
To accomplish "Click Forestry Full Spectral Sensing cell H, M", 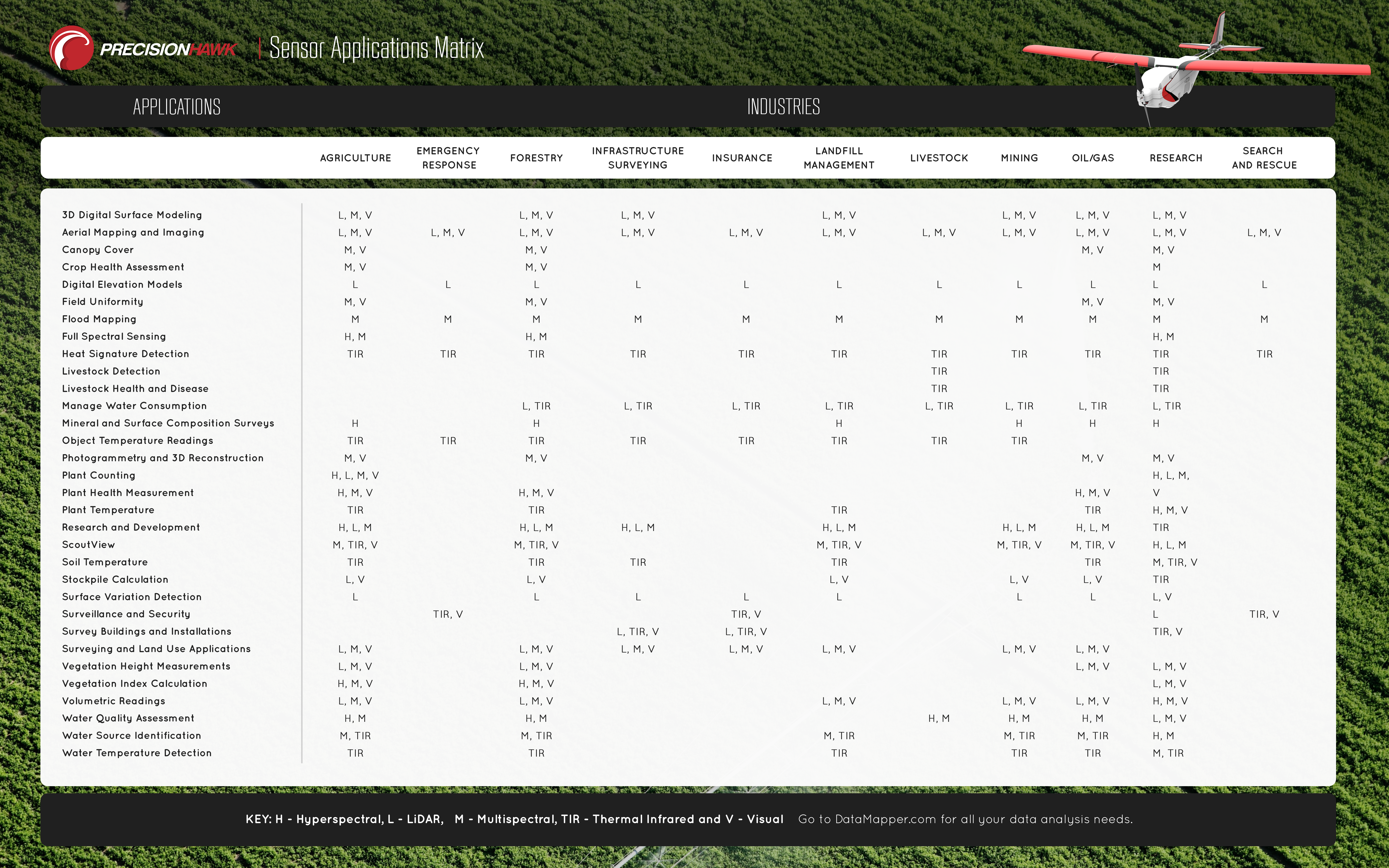I will pos(536,336).
